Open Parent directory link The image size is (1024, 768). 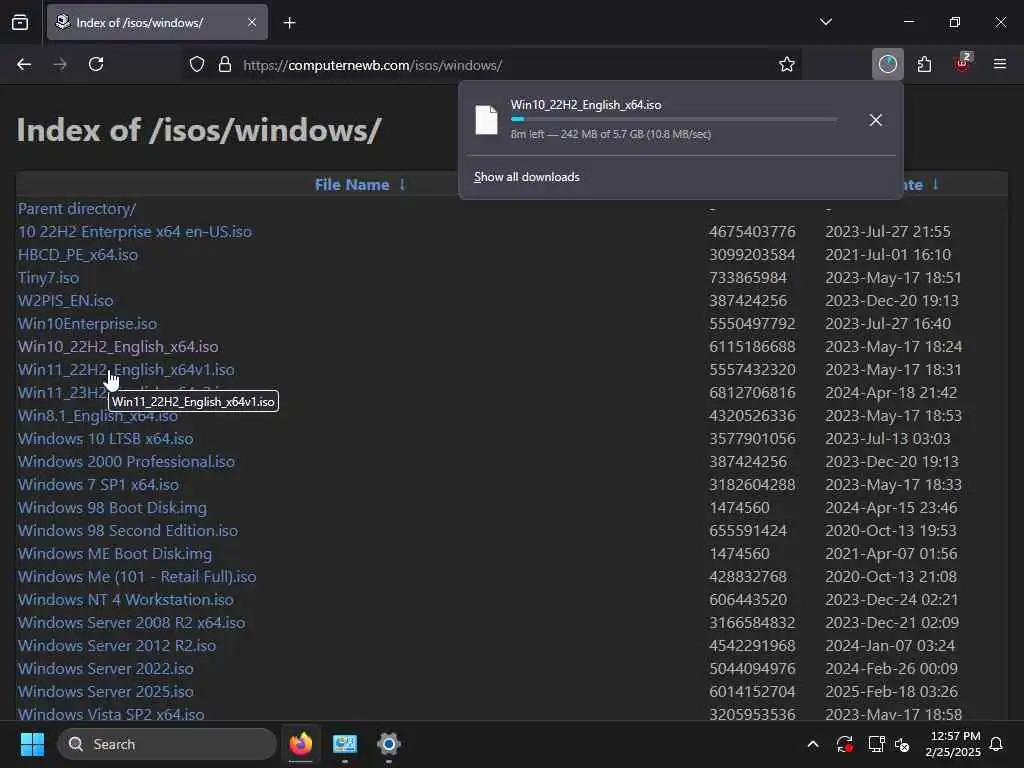click(x=76, y=209)
